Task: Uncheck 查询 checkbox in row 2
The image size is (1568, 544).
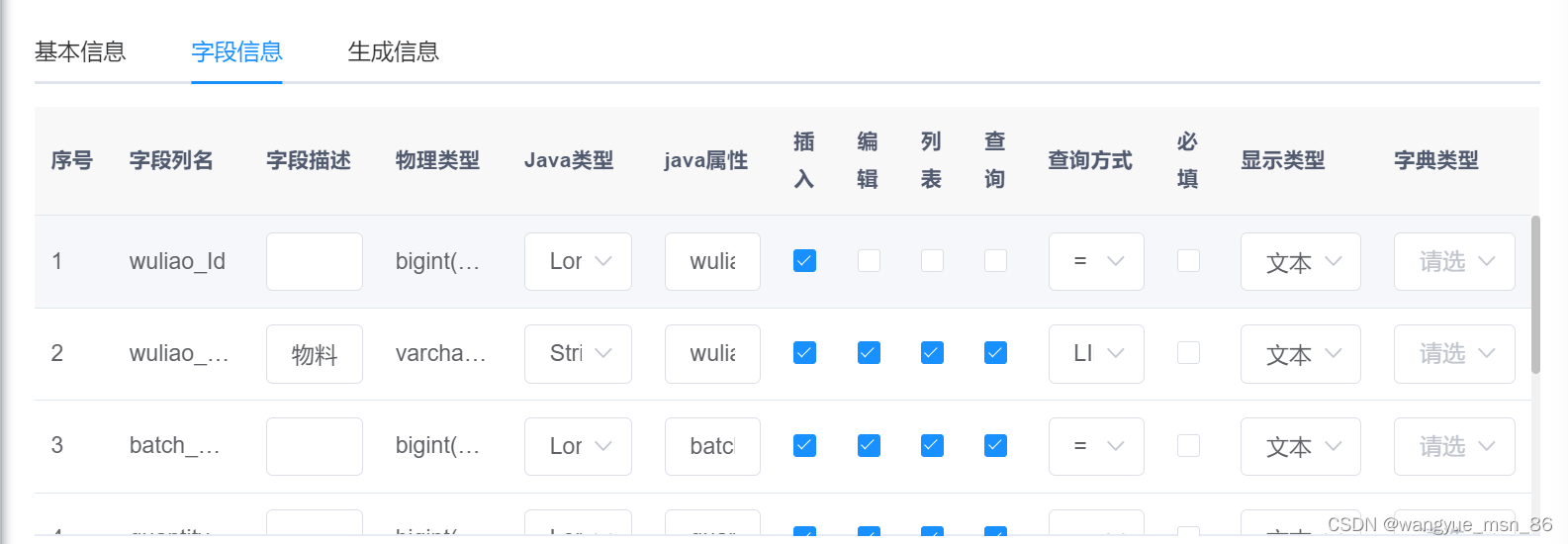Action: (995, 352)
